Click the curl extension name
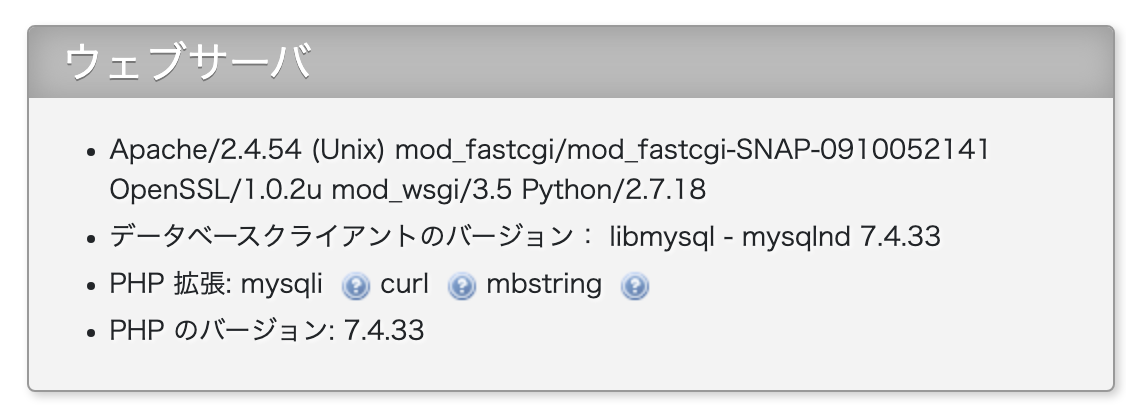Image resolution: width=1126 pixels, height=410 pixels. pyautogui.click(x=404, y=285)
